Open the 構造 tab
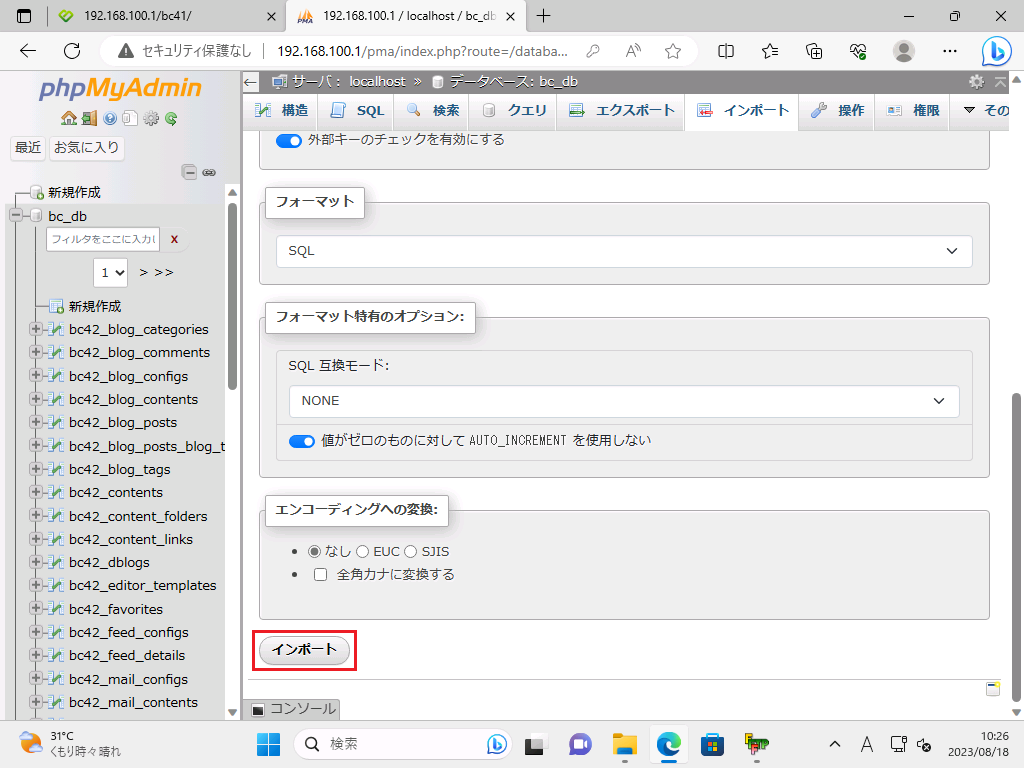1024x768 pixels. pyautogui.click(x=282, y=111)
